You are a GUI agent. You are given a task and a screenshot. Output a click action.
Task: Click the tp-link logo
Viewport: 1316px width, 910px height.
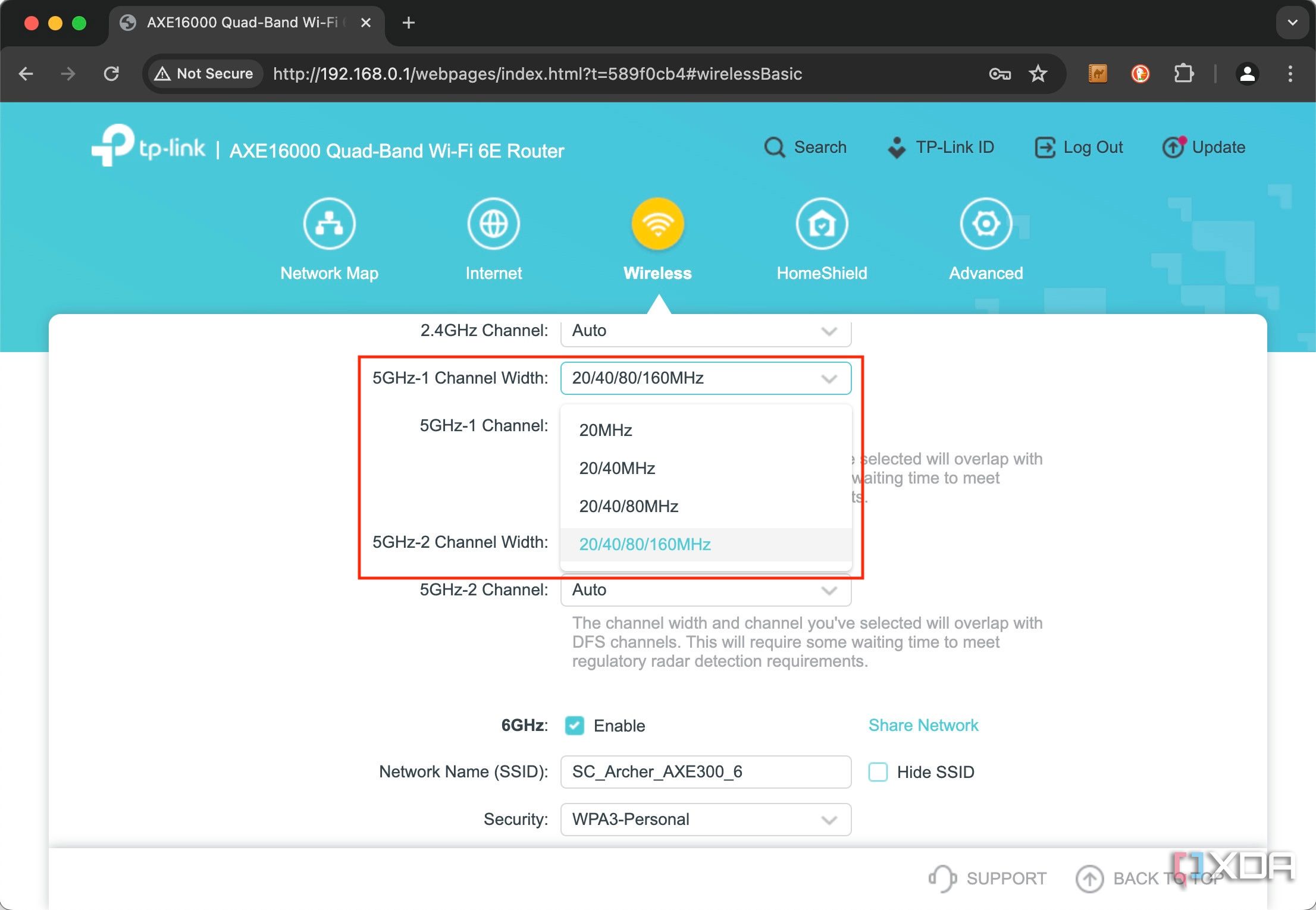pos(148,145)
